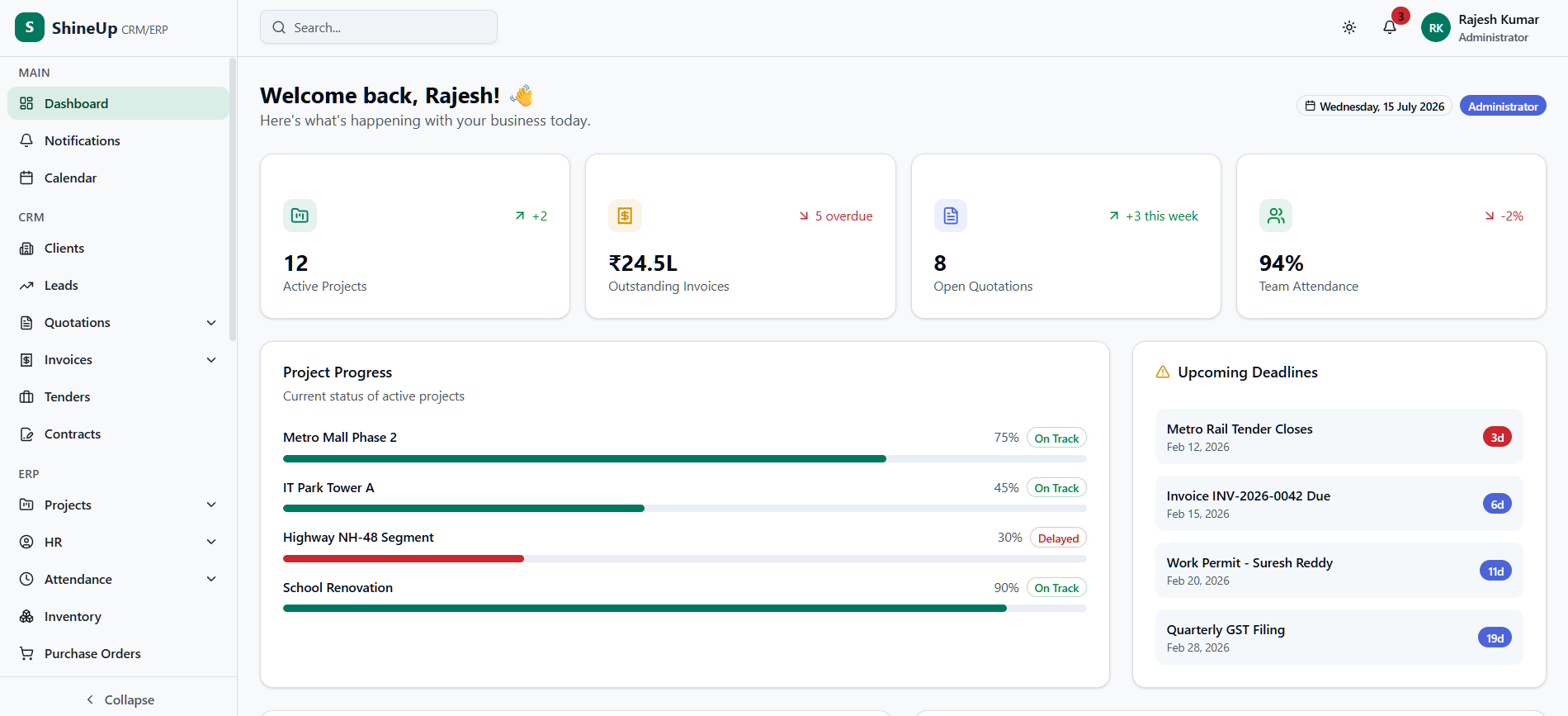This screenshot has width=1568, height=716.
Task: Click the Outstanding Invoices rupee icon
Action: coord(625,216)
